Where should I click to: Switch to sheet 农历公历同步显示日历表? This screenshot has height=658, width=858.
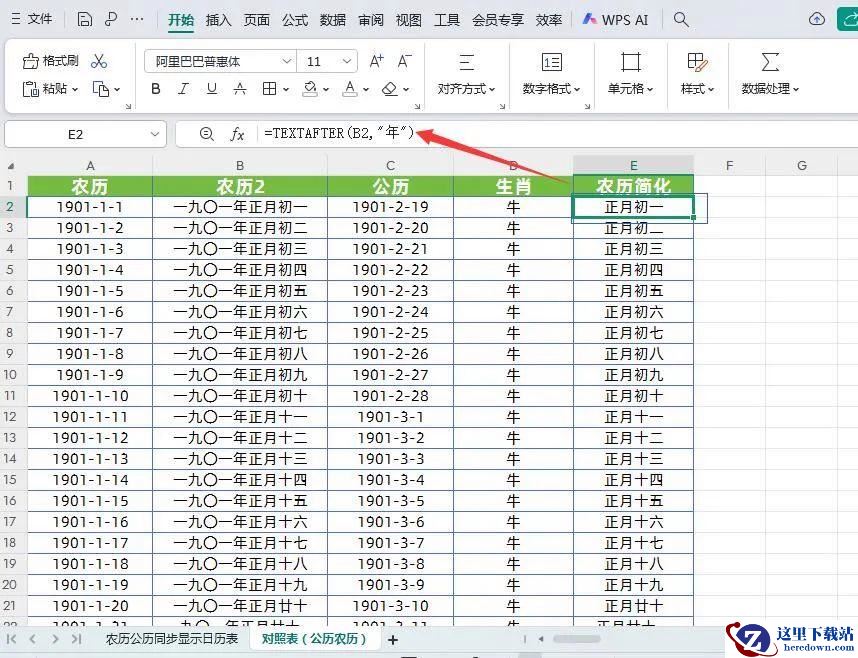tap(172, 639)
